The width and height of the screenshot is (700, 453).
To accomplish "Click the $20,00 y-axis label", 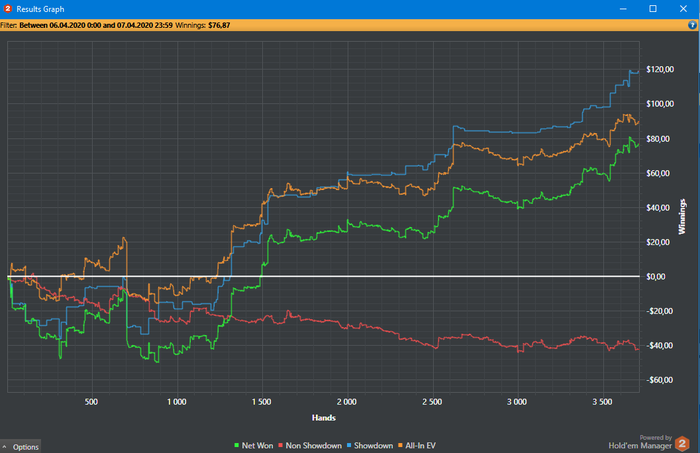I will 658,242.
